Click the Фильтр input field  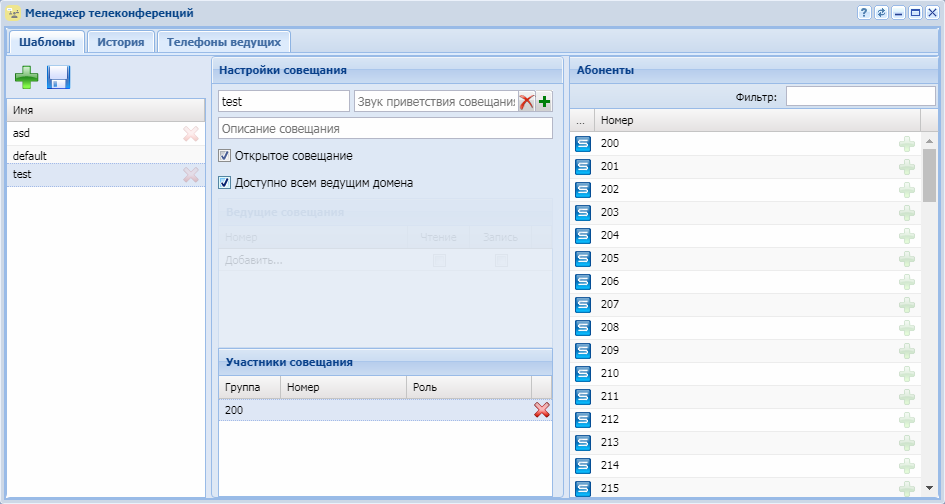click(x=860, y=96)
